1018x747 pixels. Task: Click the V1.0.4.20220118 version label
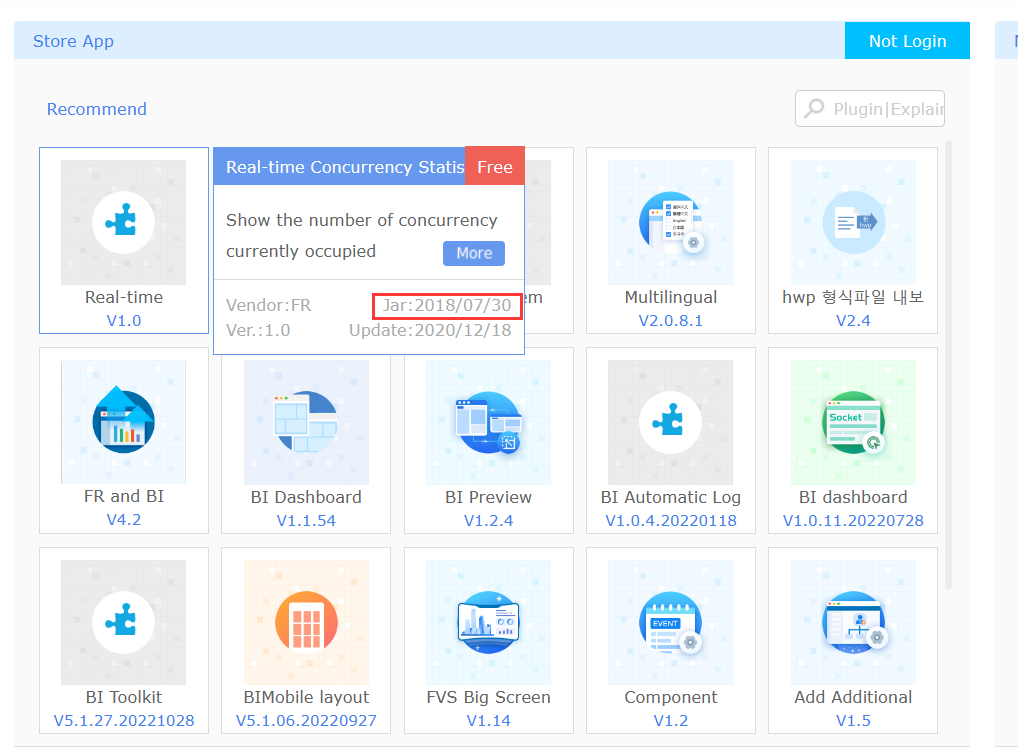pyautogui.click(x=671, y=520)
